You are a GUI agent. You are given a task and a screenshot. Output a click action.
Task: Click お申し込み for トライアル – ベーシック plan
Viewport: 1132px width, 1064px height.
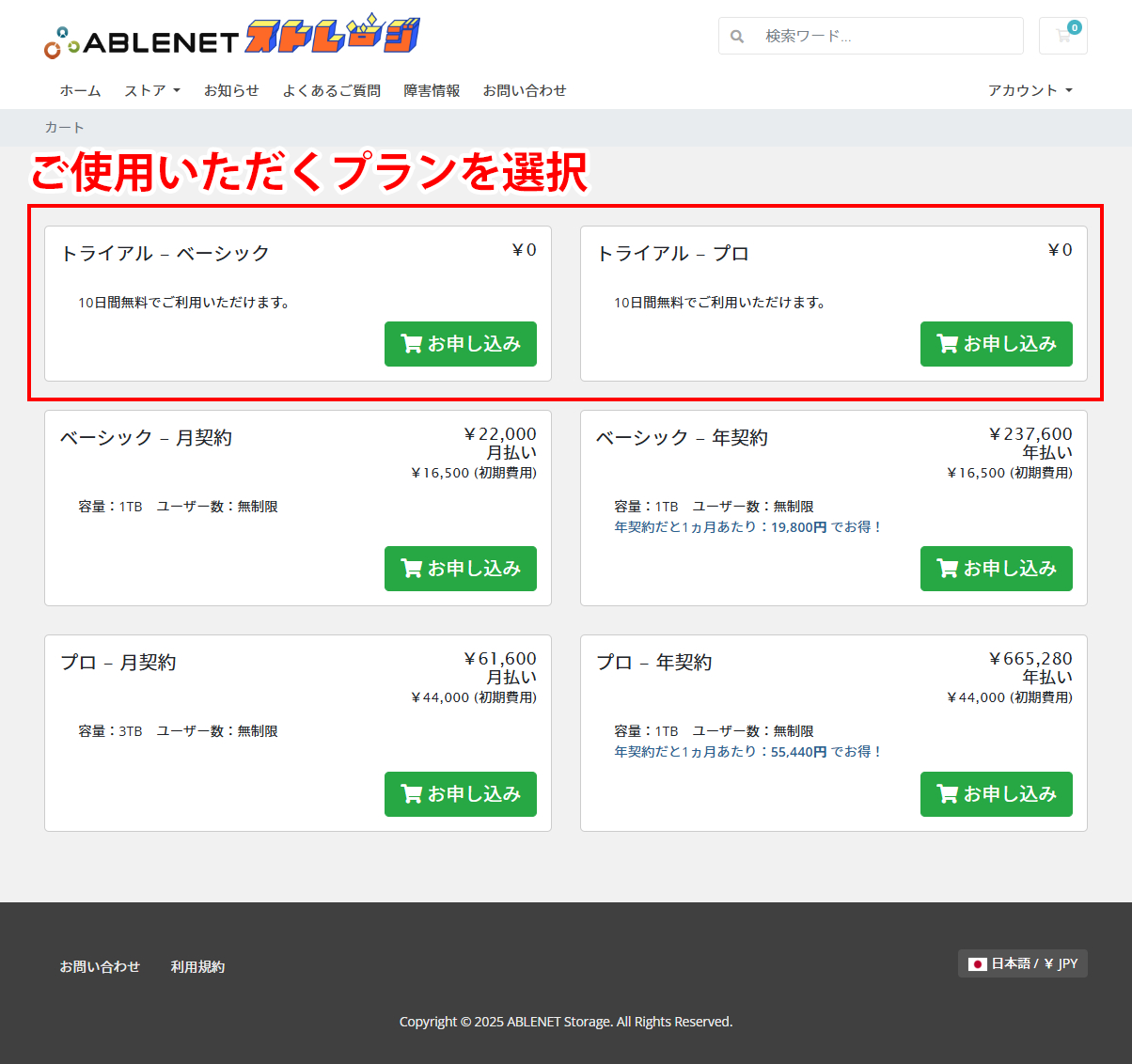tap(460, 344)
